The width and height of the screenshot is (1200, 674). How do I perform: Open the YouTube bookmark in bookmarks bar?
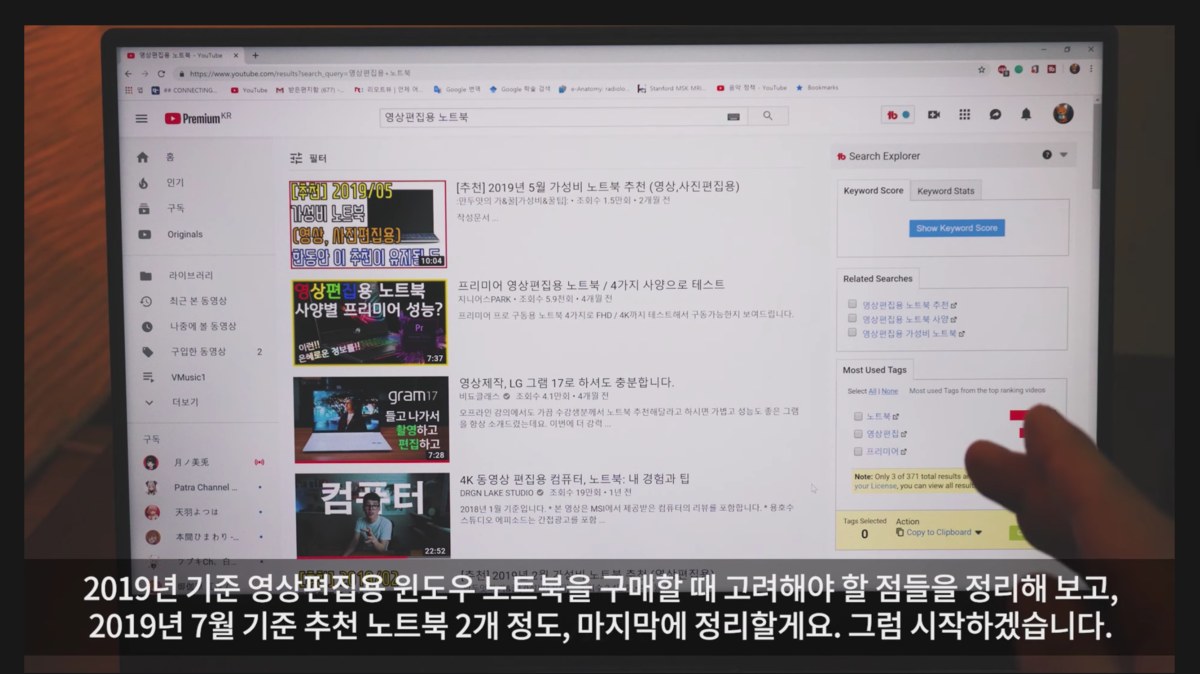pyautogui.click(x=249, y=89)
